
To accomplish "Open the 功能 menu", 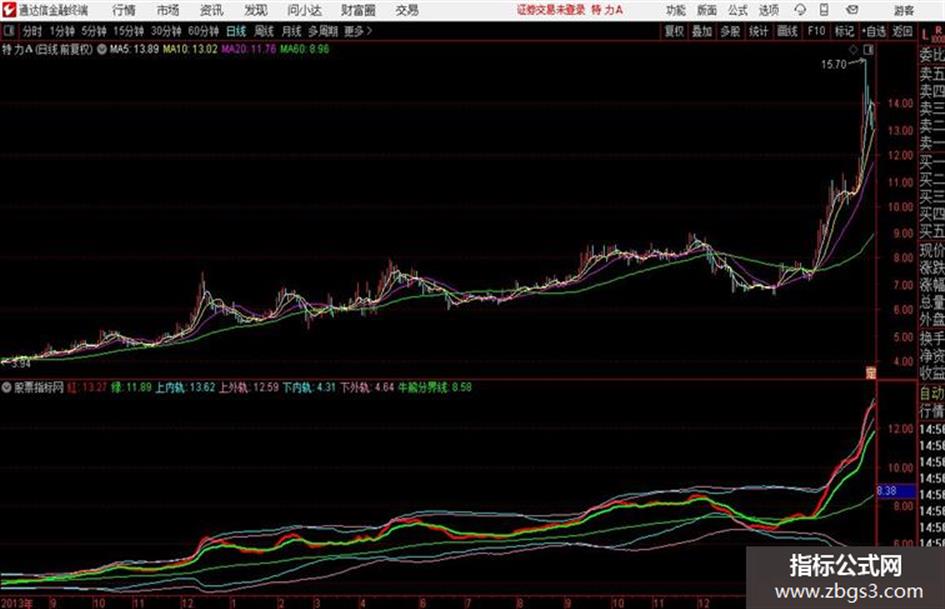I will (676, 10).
